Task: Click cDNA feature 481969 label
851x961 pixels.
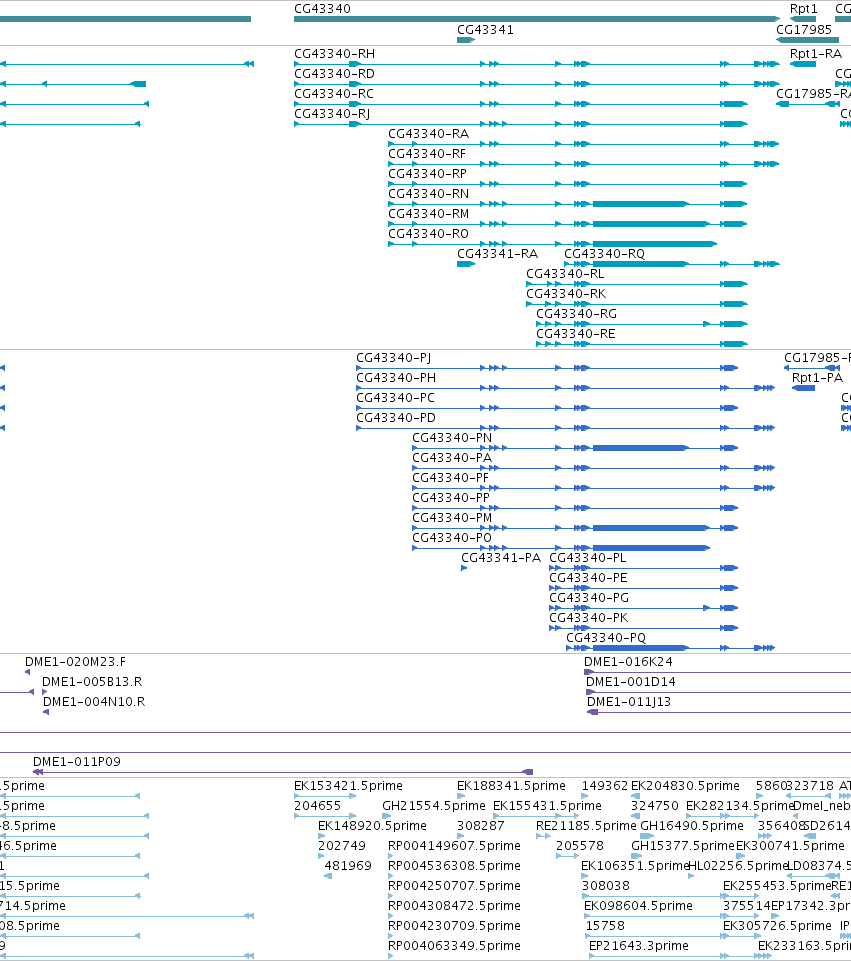Action: (x=348, y=865)
